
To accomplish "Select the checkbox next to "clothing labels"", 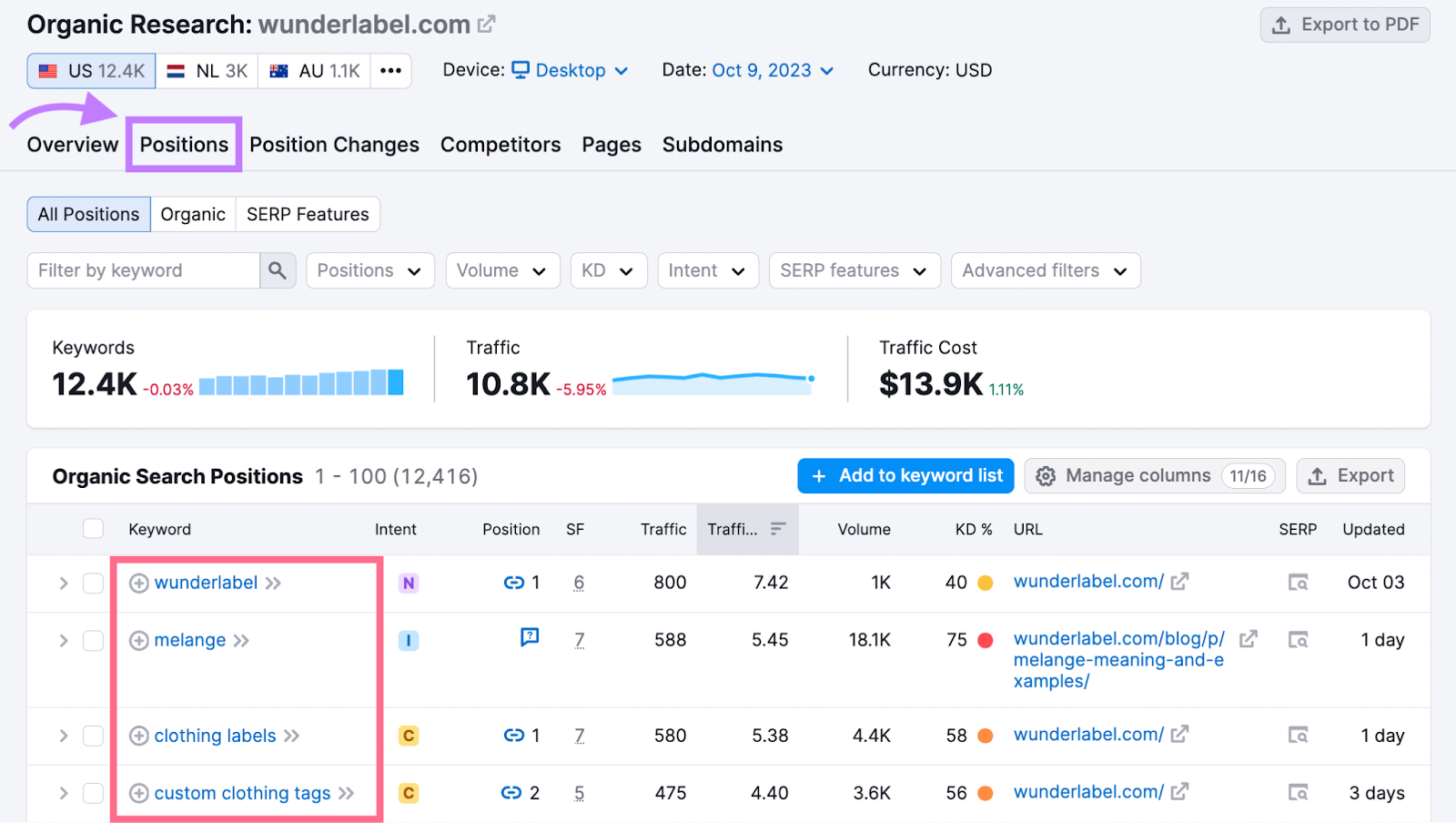I will point(93,736).
